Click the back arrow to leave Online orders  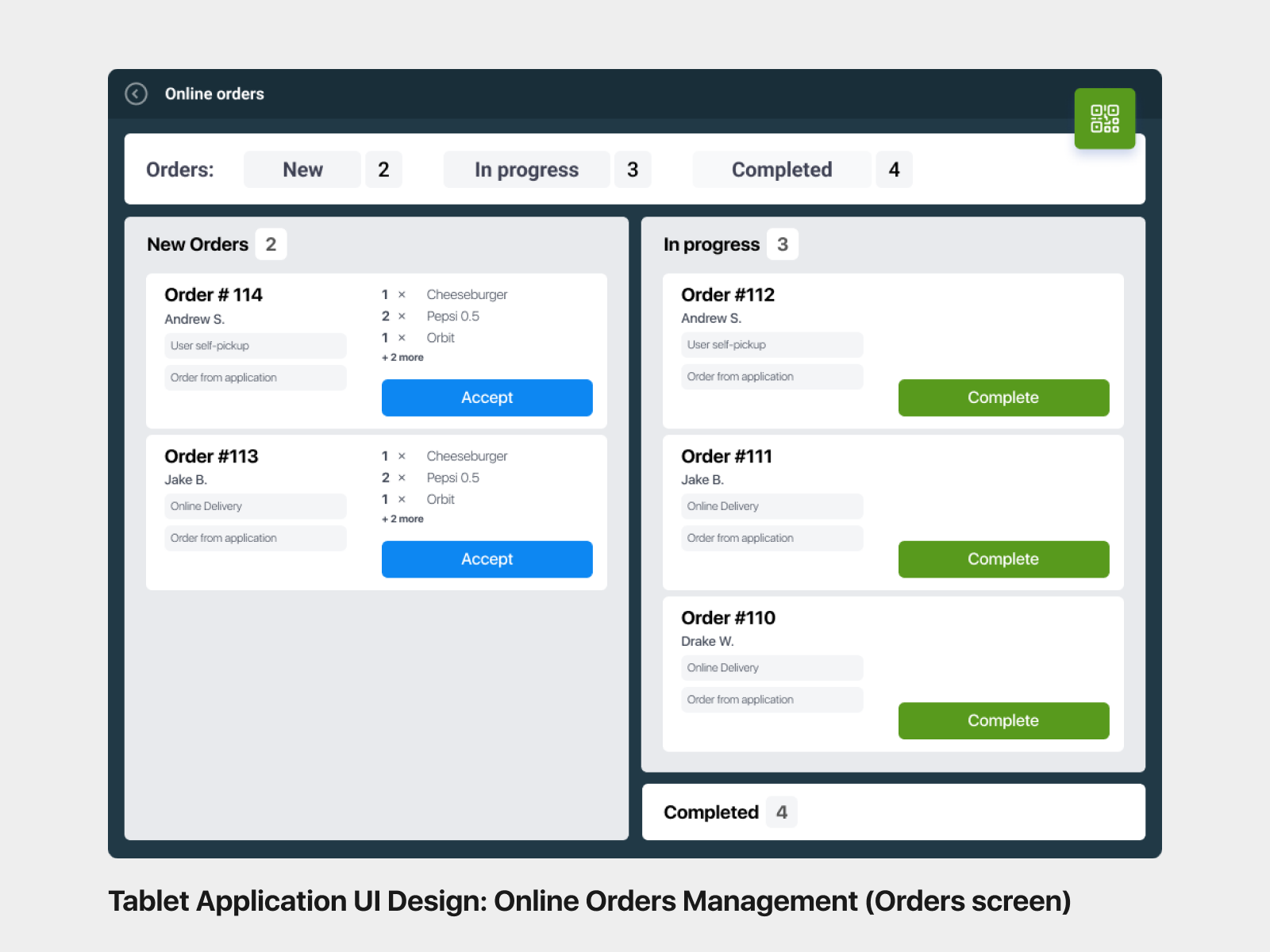tap(136, 94)
